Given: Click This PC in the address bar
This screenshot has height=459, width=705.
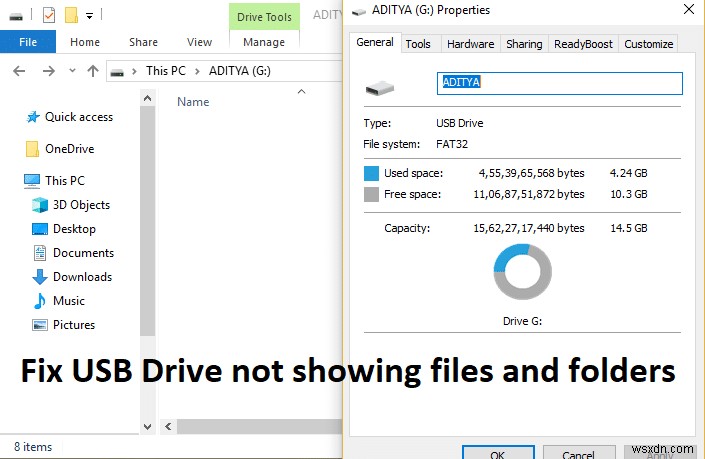Looking at the screenshot, I should pyautogui.click(x=166, y=71).
